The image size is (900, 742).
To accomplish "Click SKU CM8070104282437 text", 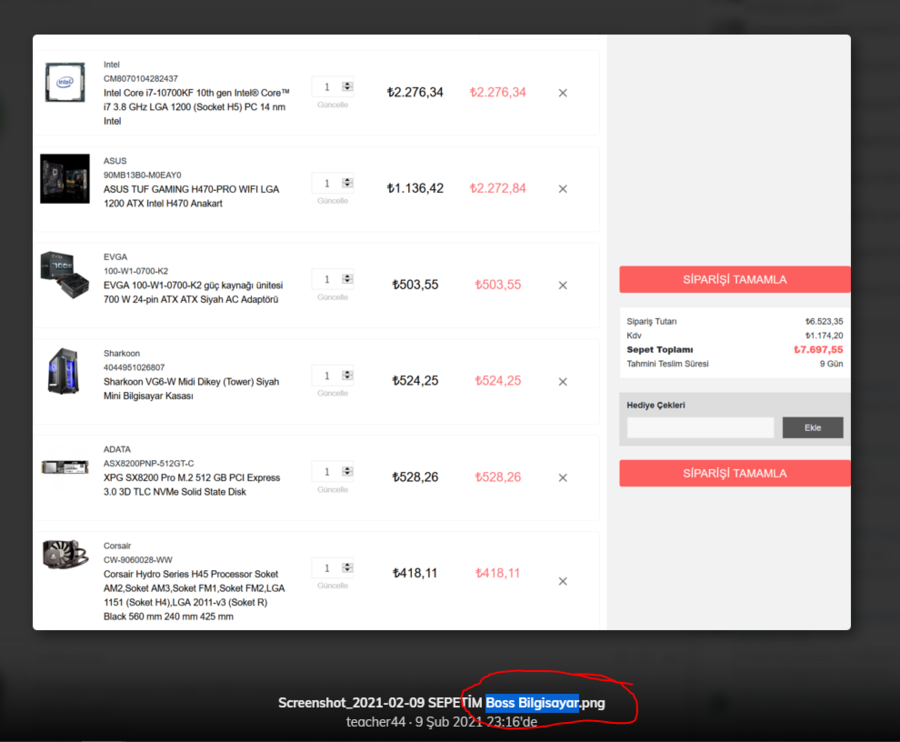I will 141,79.
